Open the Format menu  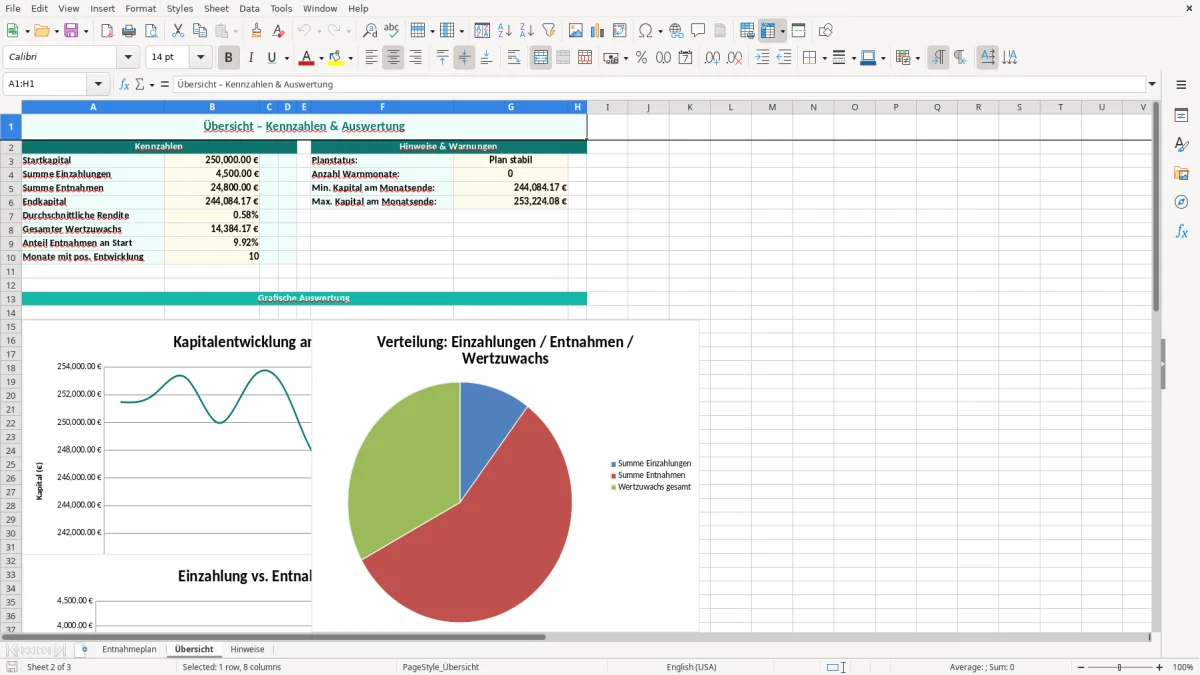140,8
